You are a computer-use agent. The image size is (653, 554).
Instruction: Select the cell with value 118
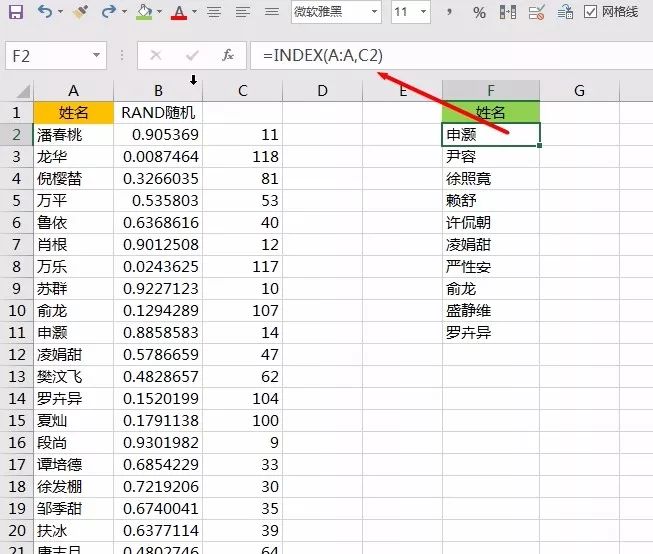[x=243, y=157]
